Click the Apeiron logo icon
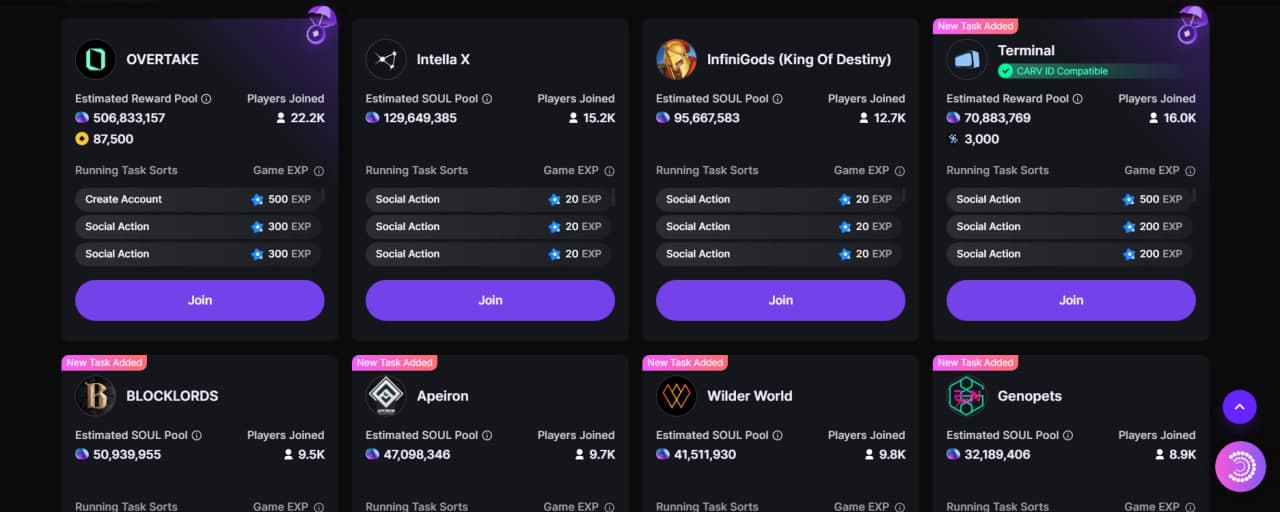1280x512 pixels. click(x=386, y=396)
